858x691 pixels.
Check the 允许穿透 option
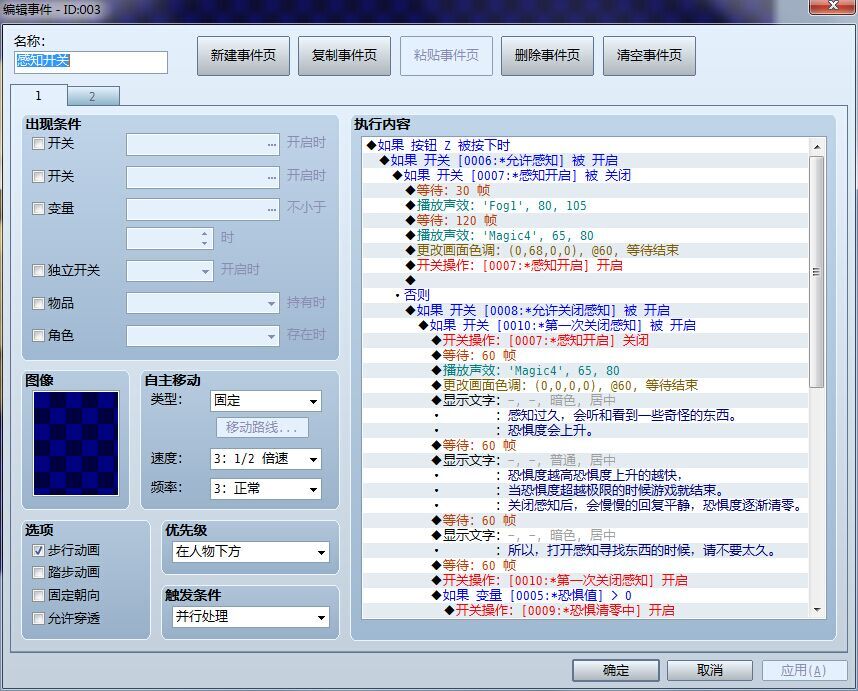pyautogui.click(x=38, y=618)
